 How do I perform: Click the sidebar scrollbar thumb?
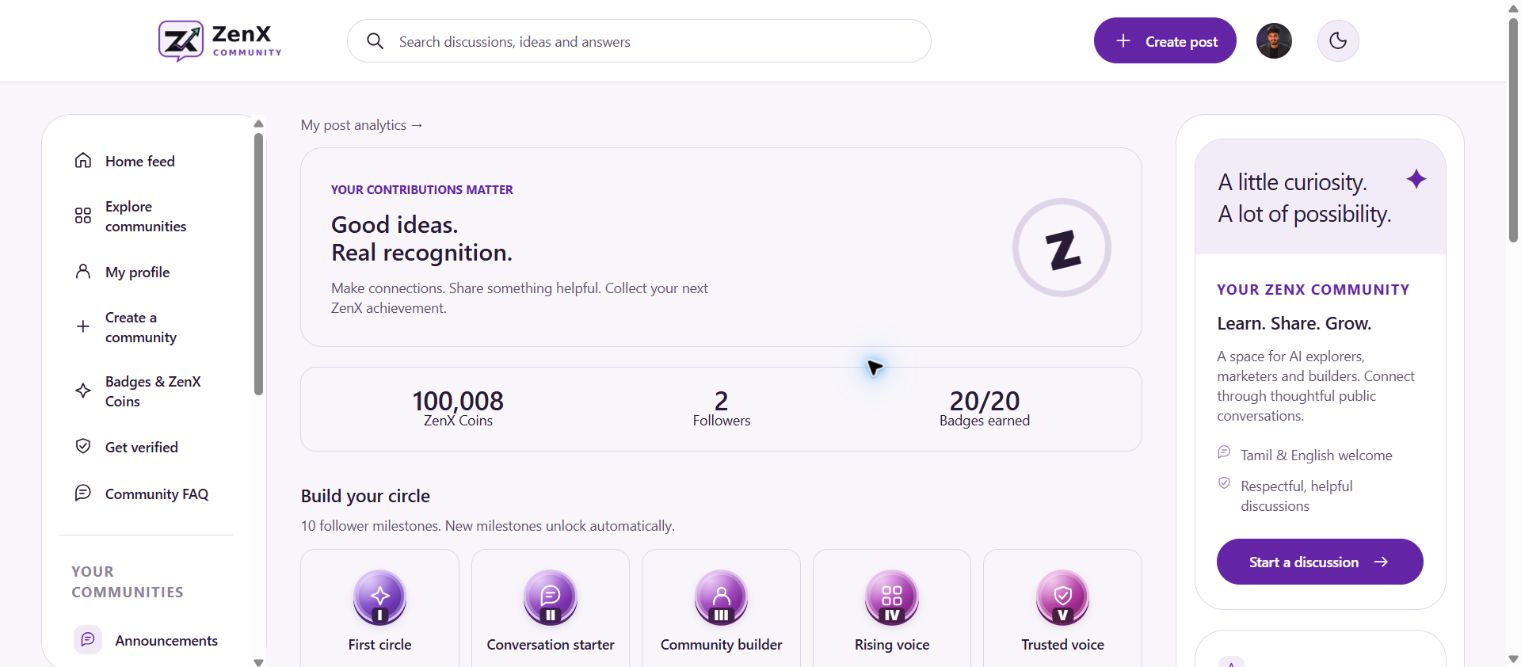[x=259, y=264]
